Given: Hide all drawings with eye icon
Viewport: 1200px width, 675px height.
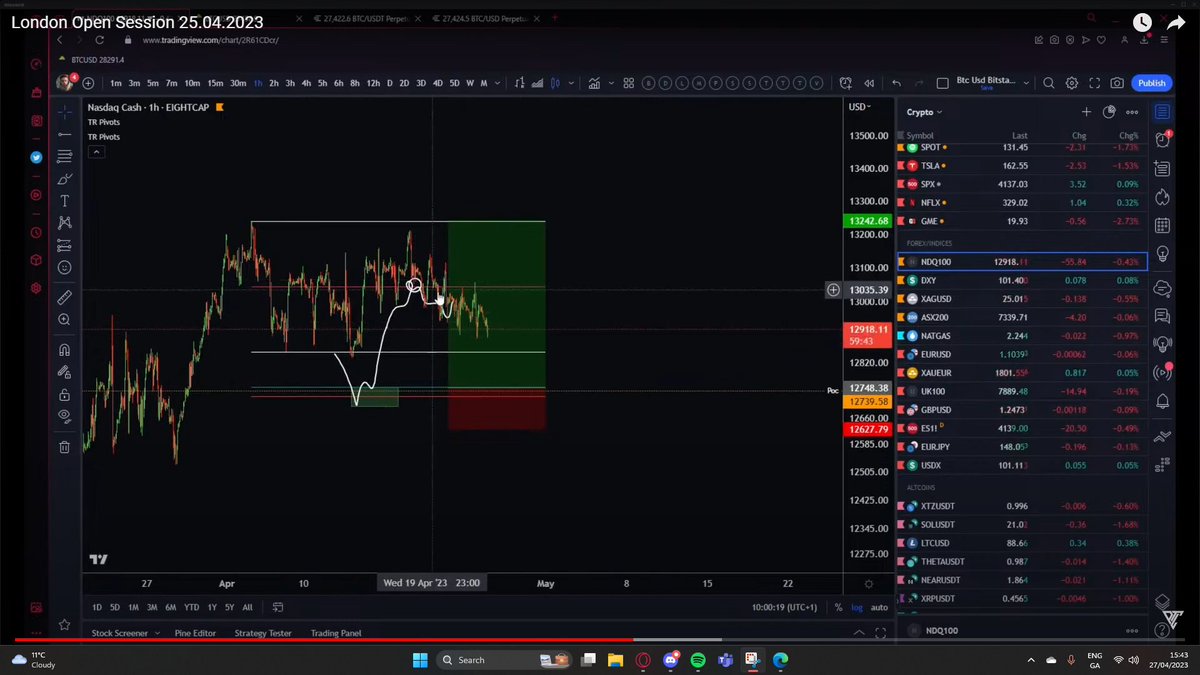Looking at the screenshot, I should 64,415.
